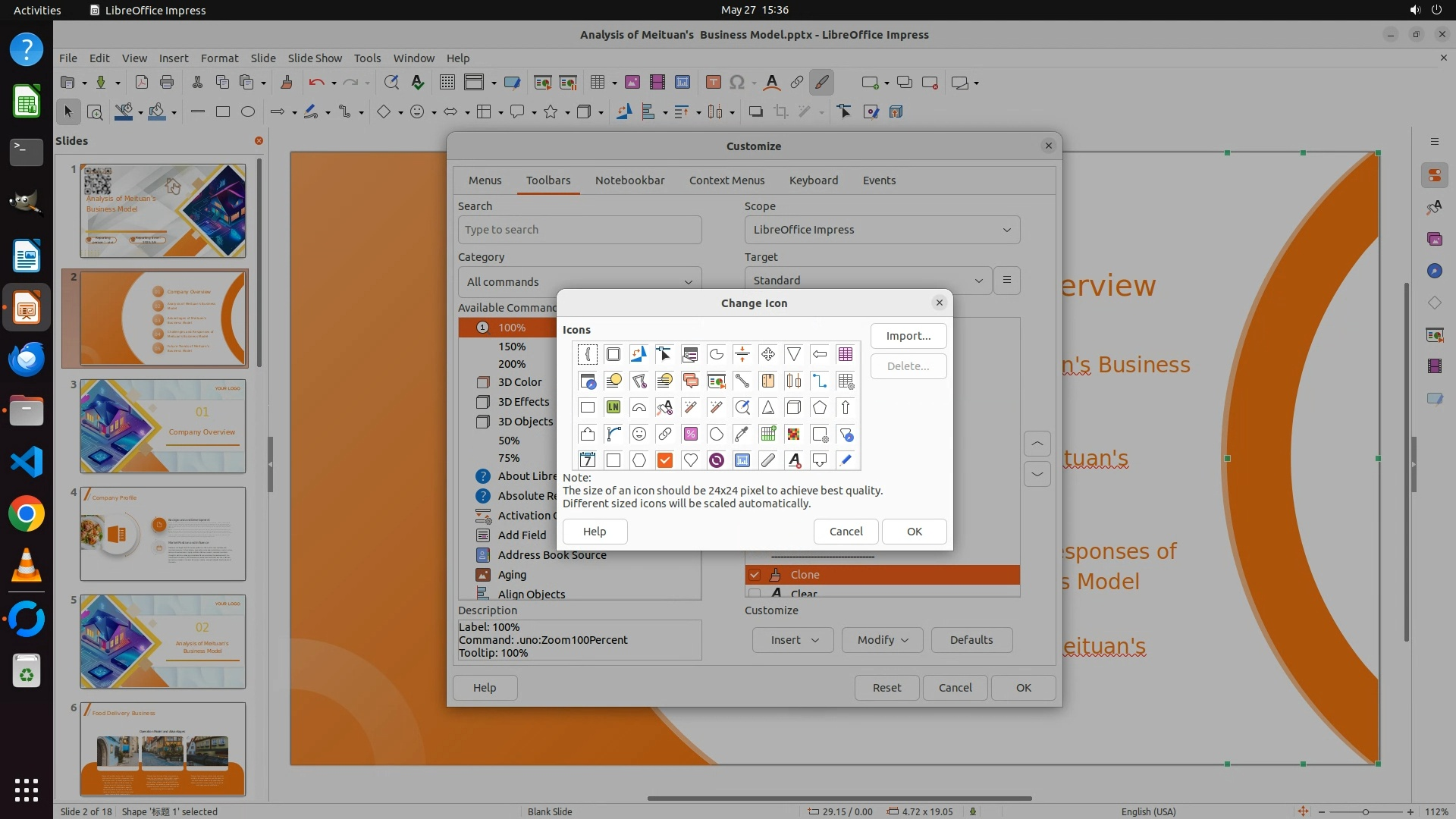Pick the pentagon shape icon

[820, 407]
